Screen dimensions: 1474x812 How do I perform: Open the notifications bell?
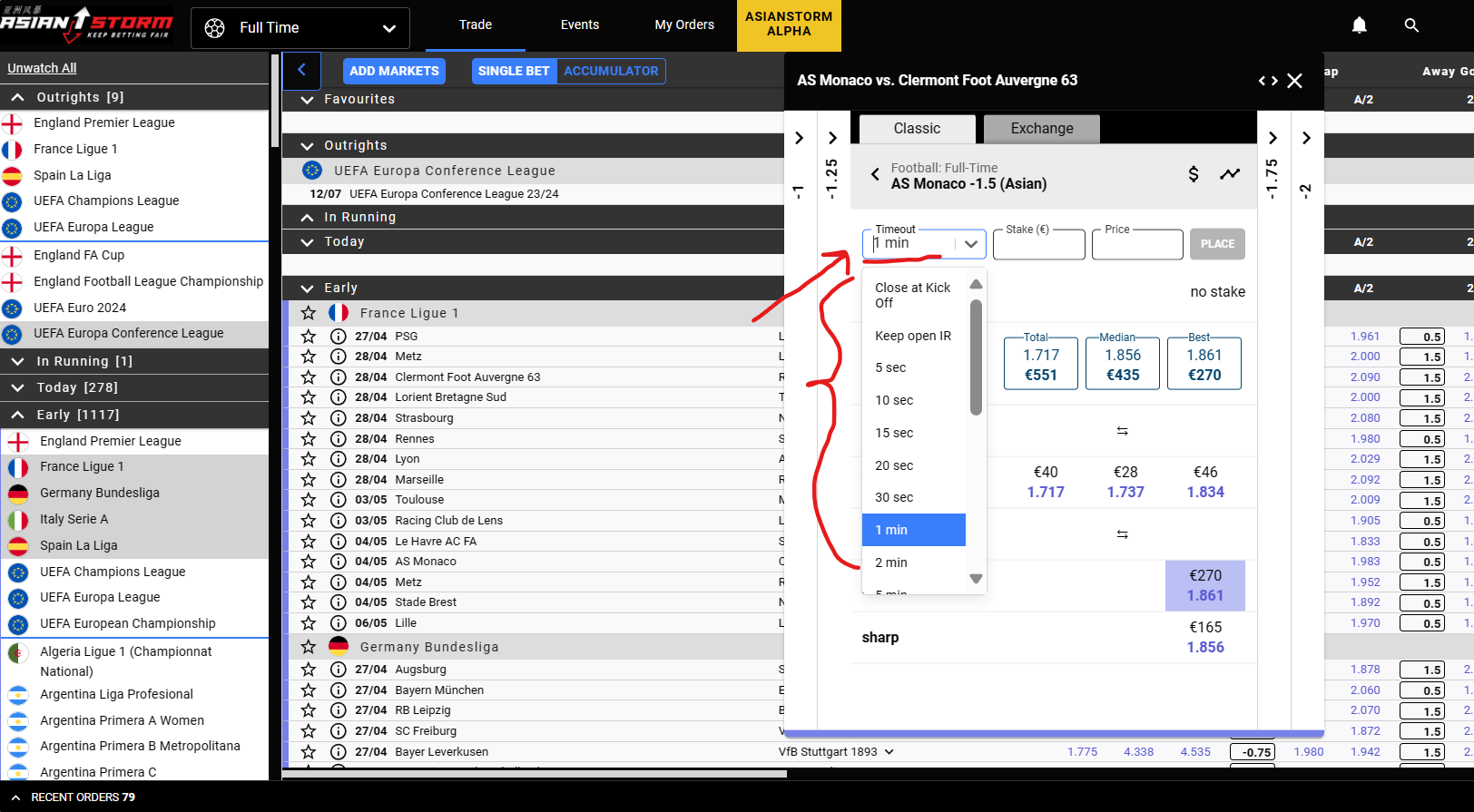click(x=1359, y=25)
